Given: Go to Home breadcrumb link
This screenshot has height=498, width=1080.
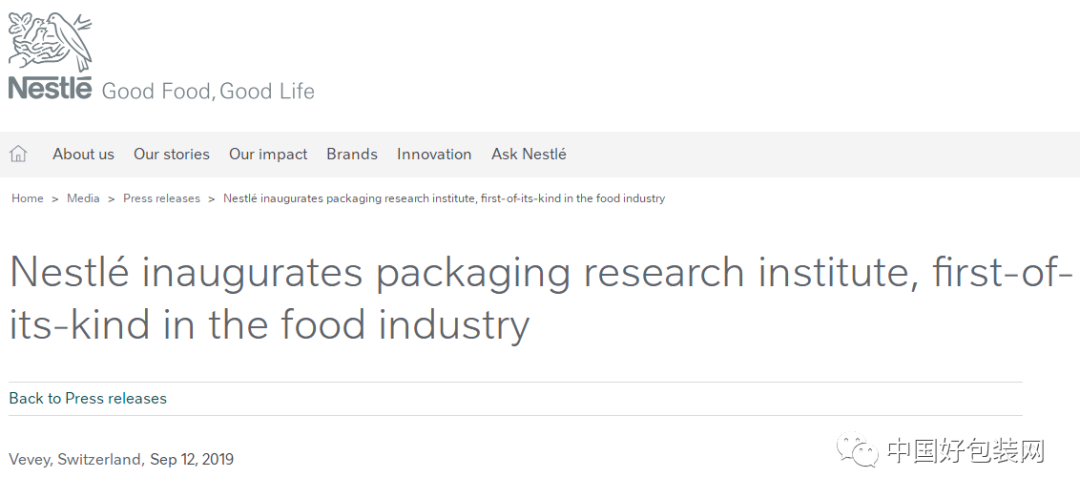Looking at the screenshot, I should coord(28,198).
